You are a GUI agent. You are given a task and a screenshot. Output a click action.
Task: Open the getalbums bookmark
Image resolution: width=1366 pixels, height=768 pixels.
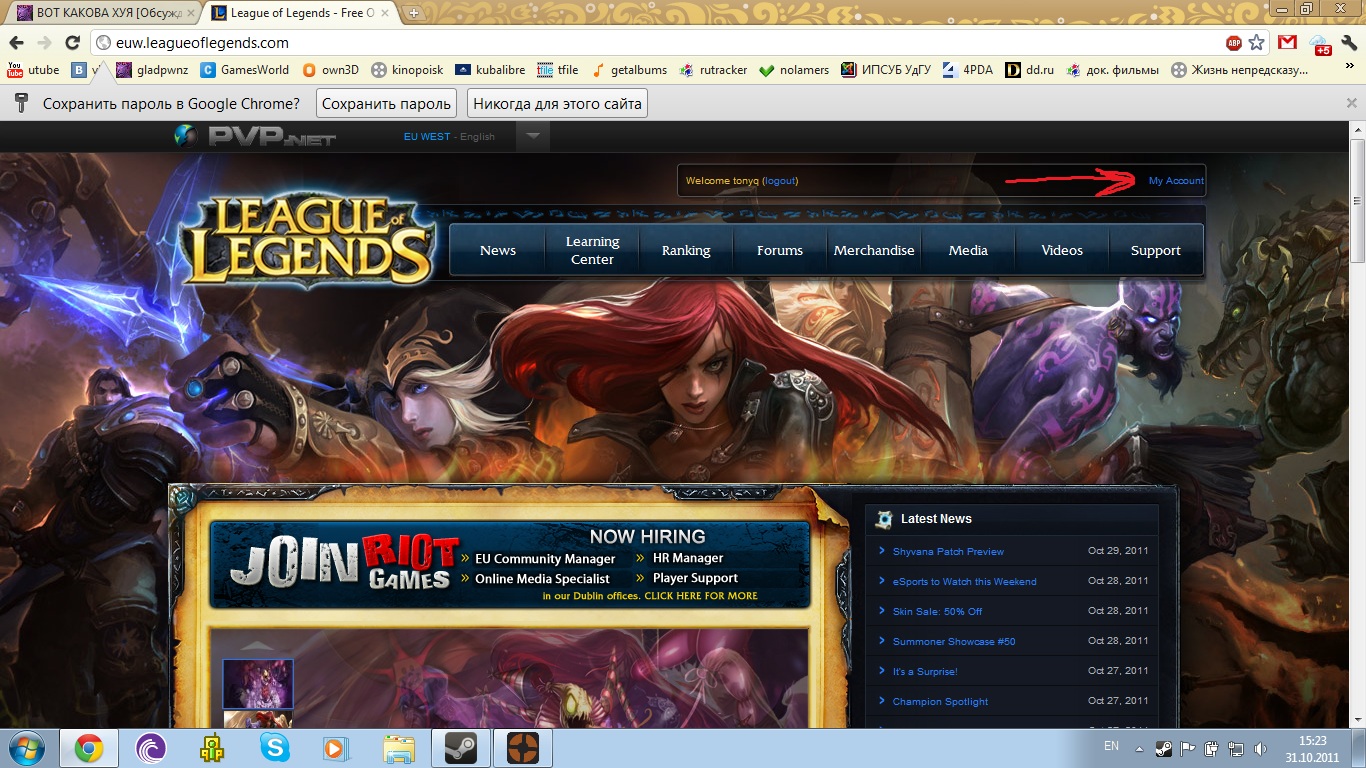coord(629,70)
